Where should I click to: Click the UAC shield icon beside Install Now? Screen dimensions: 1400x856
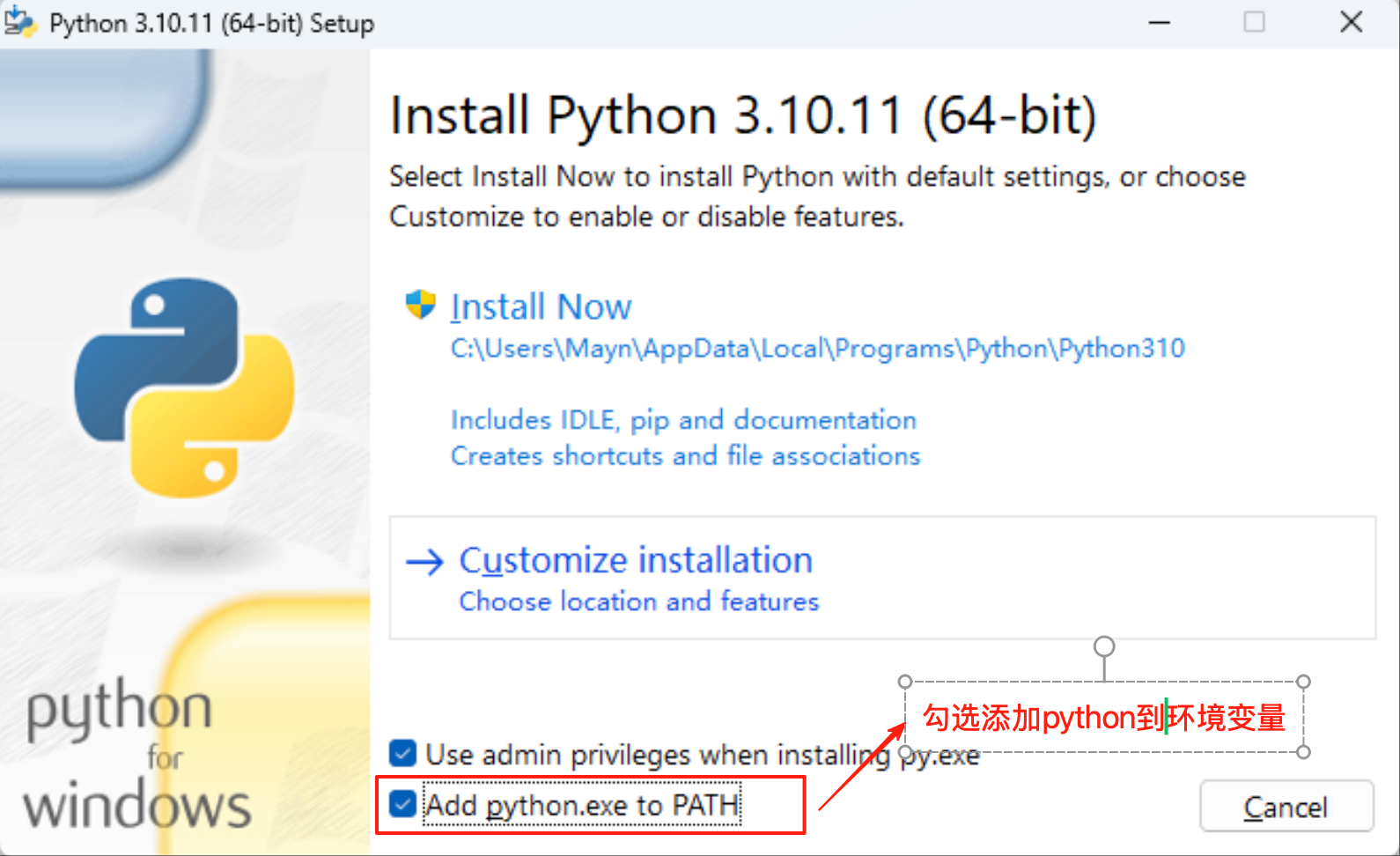[x=420, y=304]
